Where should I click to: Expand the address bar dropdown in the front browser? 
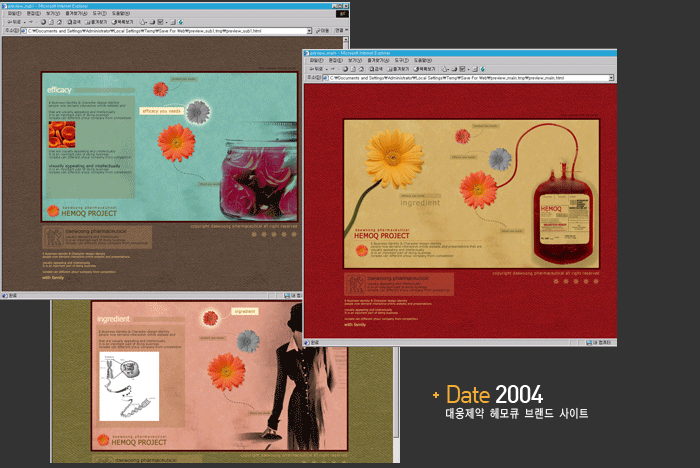[611, 76]
